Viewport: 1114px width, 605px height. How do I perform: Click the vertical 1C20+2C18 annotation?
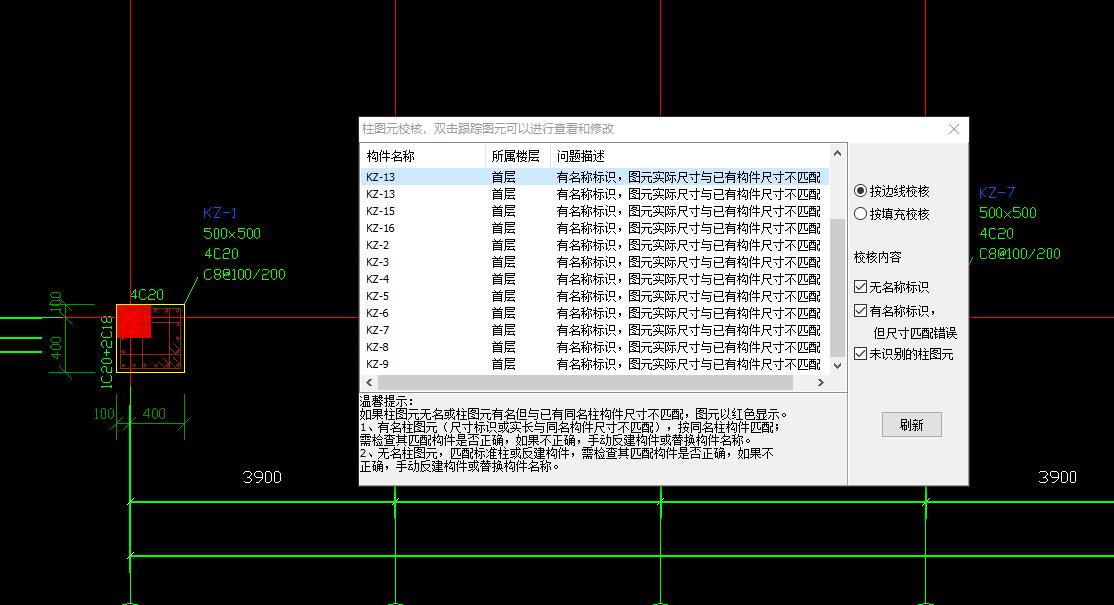107,351
